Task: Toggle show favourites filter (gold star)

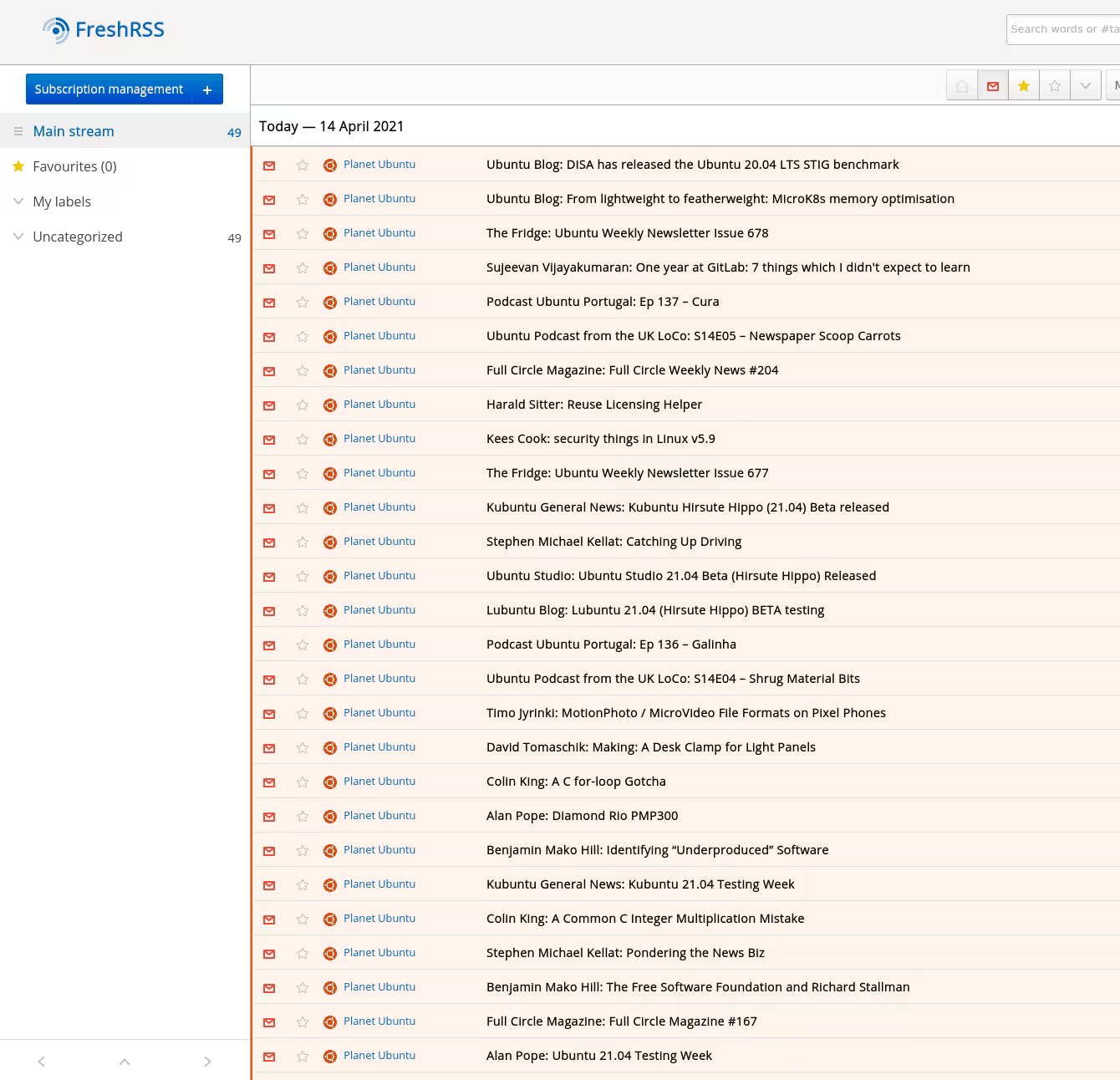Action: [x=1024, y=85]
